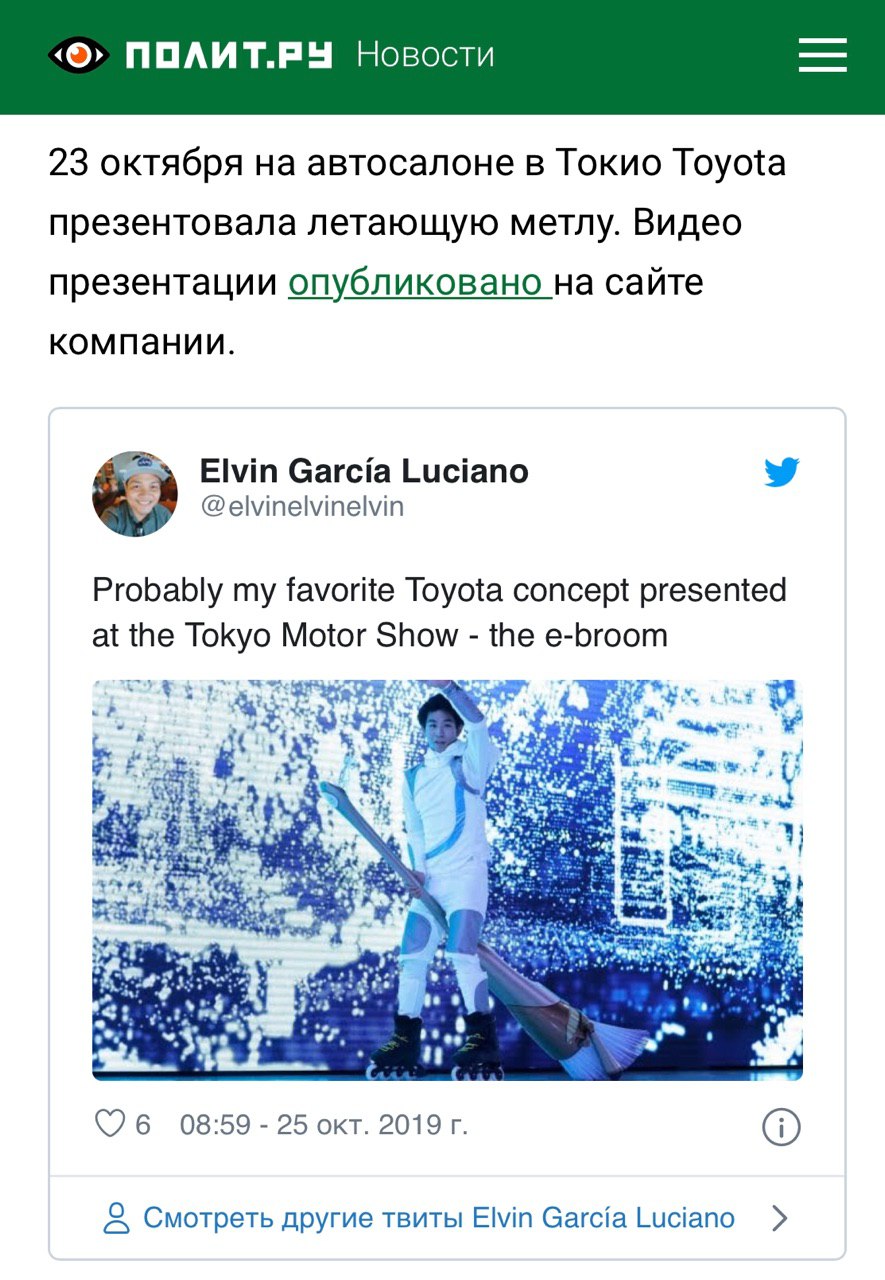This screenshot has height=1280, width=885.
Task: Expand chevron arrow for more tweets
Action: click(781, 1218)
